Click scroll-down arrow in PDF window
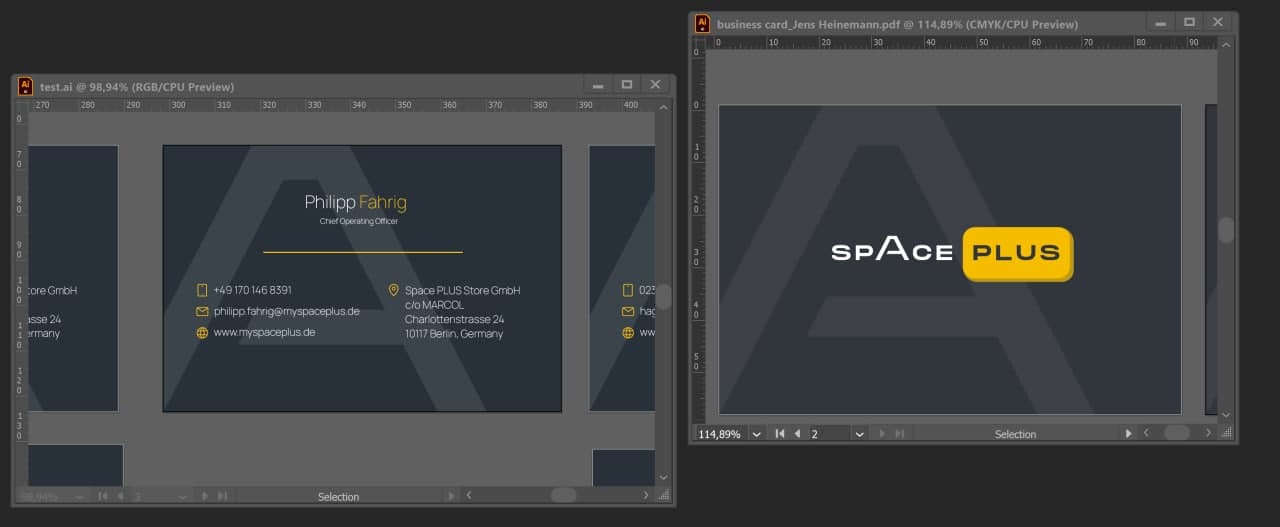The width and height of the screenshot is (1280, 527). [1226, 415]
